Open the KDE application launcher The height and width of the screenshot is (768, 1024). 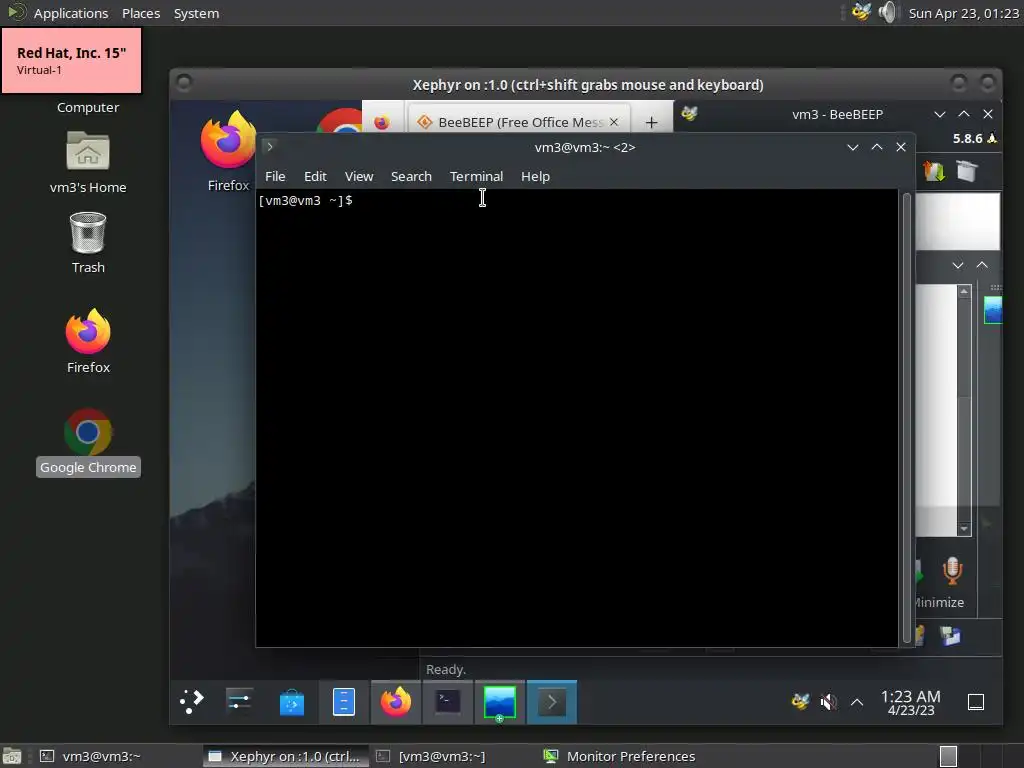[192, 702]
